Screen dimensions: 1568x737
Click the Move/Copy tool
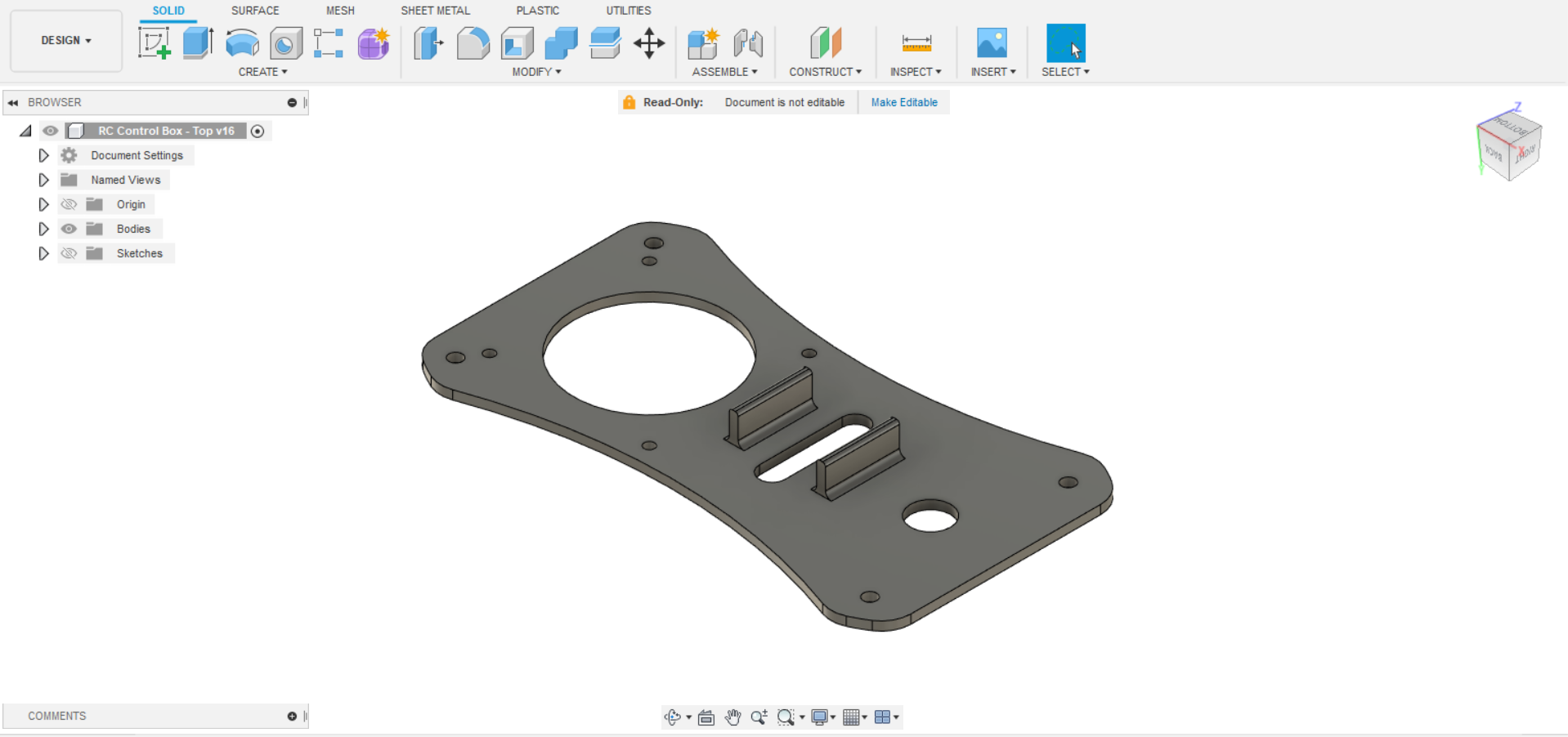(x=648, y=43)
